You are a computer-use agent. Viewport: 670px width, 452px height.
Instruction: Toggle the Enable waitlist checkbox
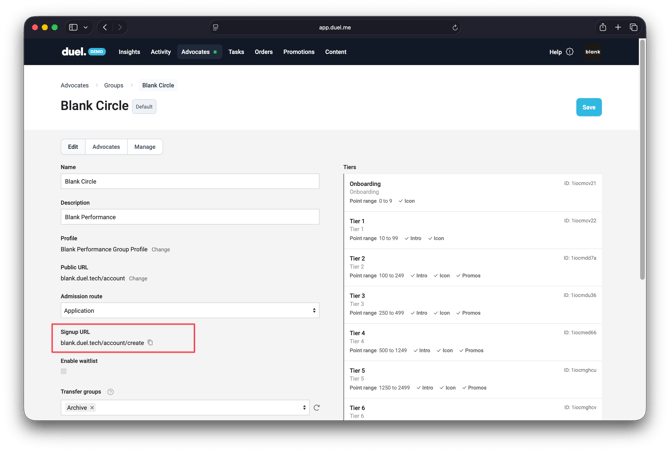(x=64, y=371)
